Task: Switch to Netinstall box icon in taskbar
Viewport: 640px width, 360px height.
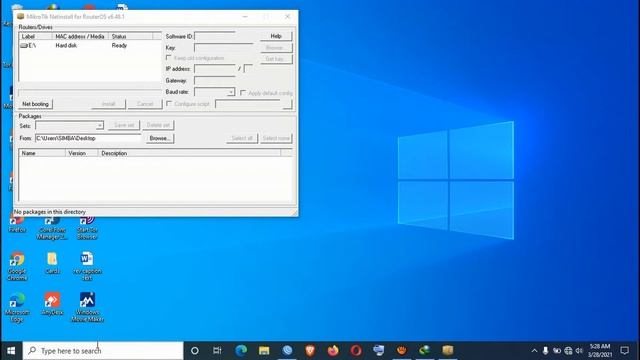Action: 448,351
